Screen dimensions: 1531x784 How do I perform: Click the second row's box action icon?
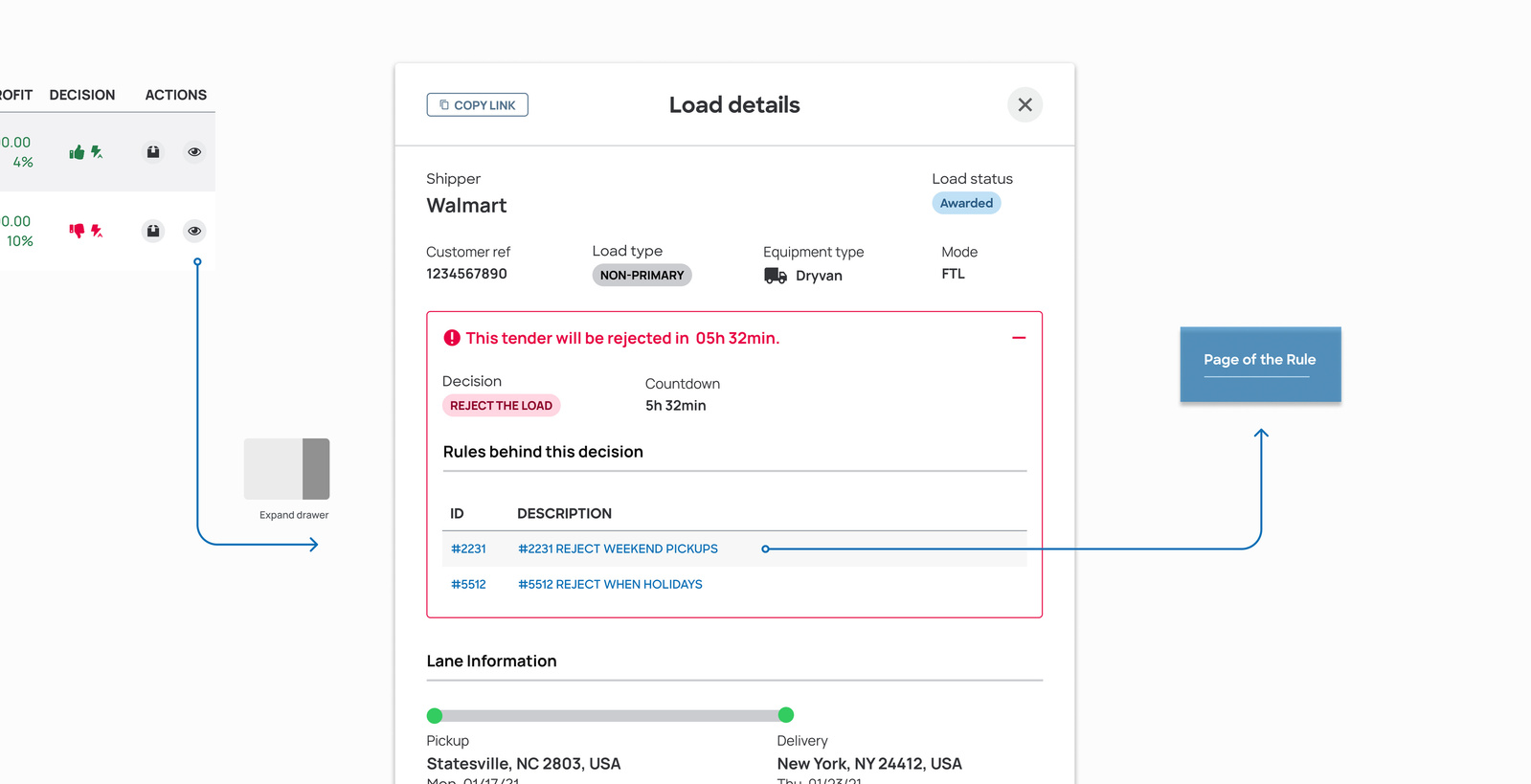tap(153, 231)
